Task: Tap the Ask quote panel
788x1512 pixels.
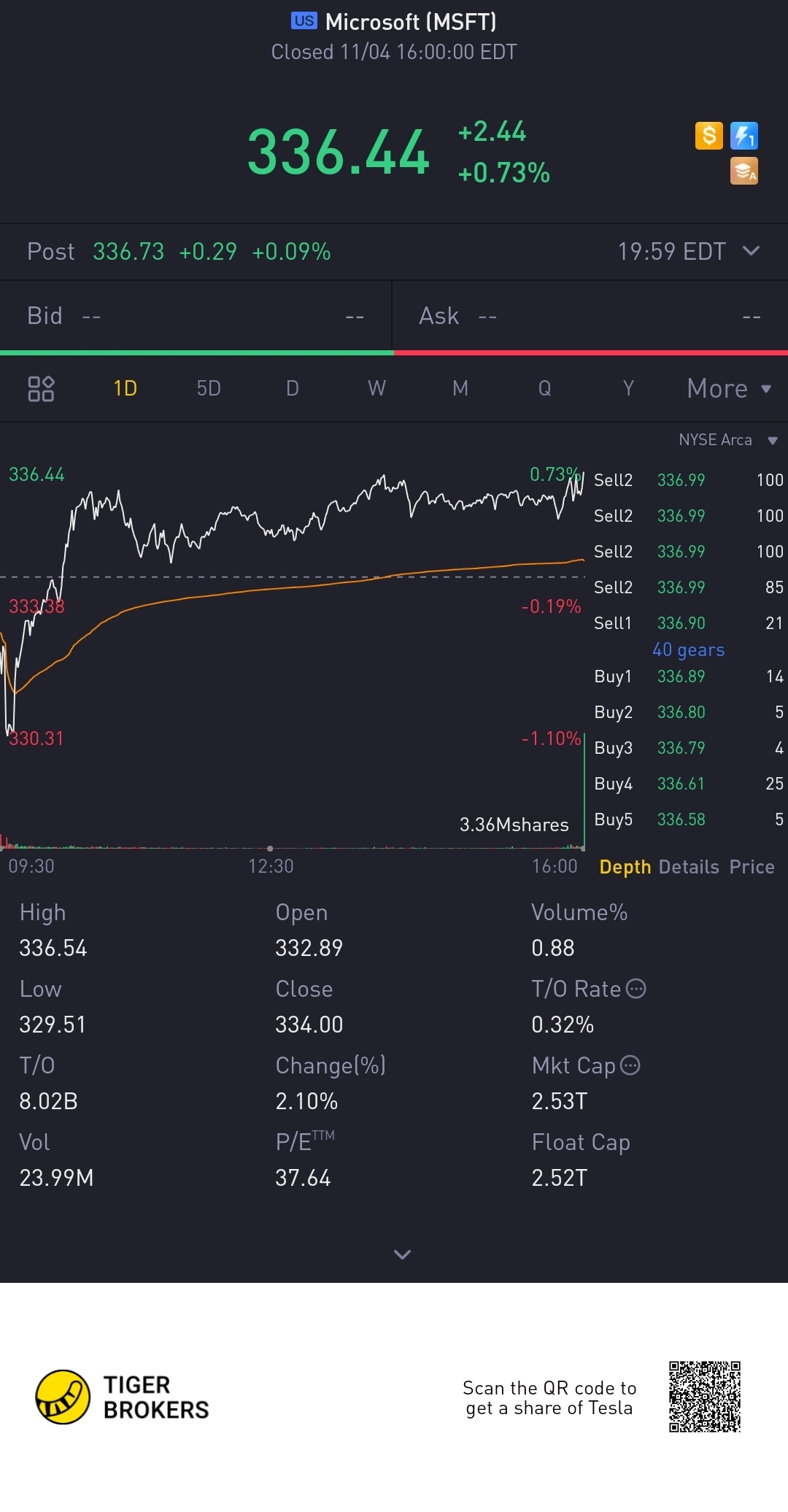Action: click(590, 316)
